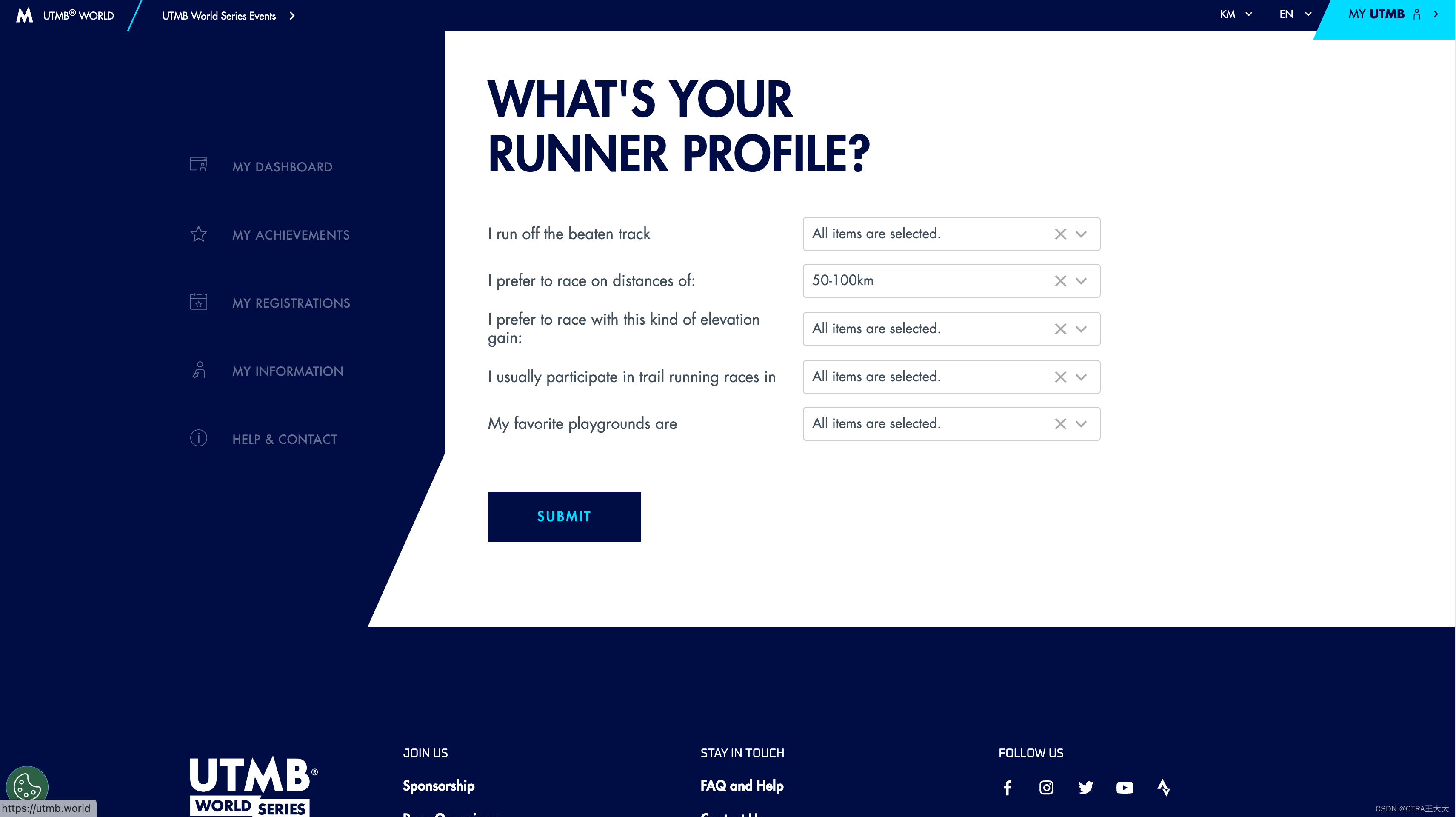Open the KM units dropdown
This screenshot has height=817, width=1456.
1236,15
